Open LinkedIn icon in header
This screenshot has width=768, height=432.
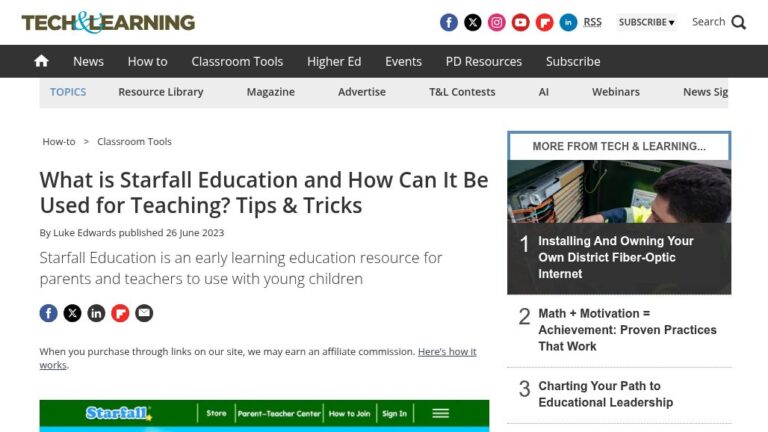point(568,23)
